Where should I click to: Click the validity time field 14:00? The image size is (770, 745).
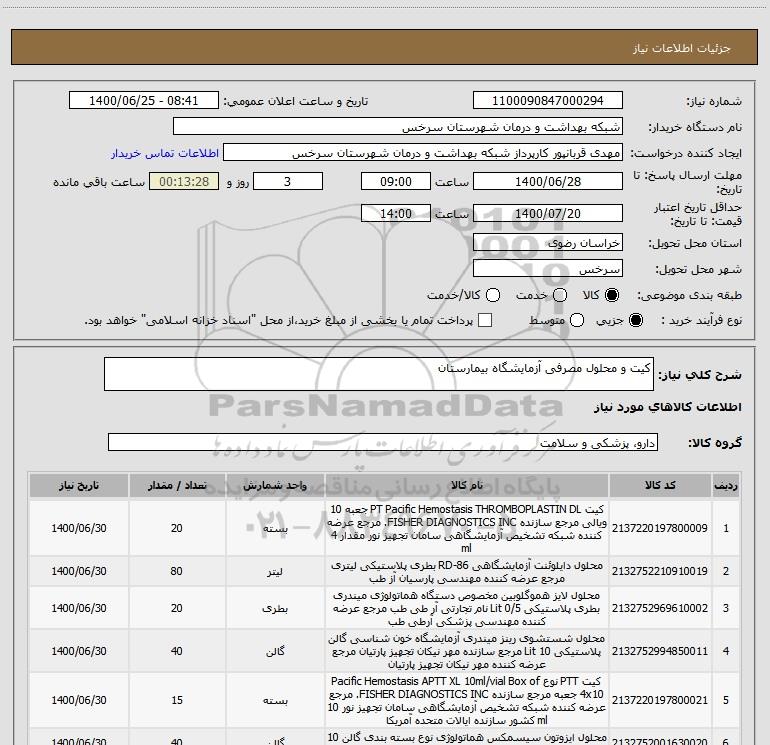point(396,214)
